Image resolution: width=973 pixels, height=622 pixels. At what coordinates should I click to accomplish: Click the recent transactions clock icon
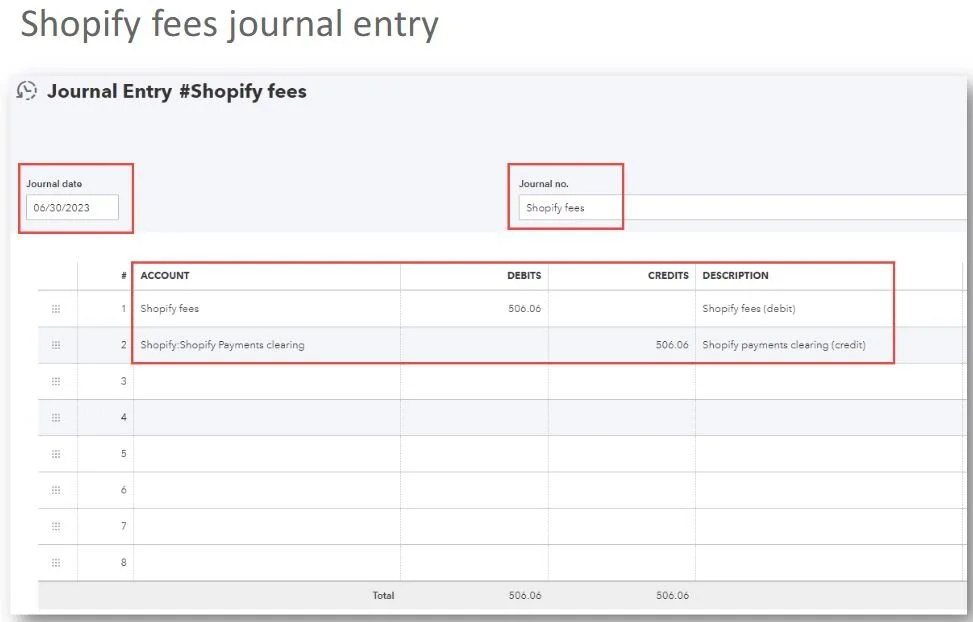[26, 91]
